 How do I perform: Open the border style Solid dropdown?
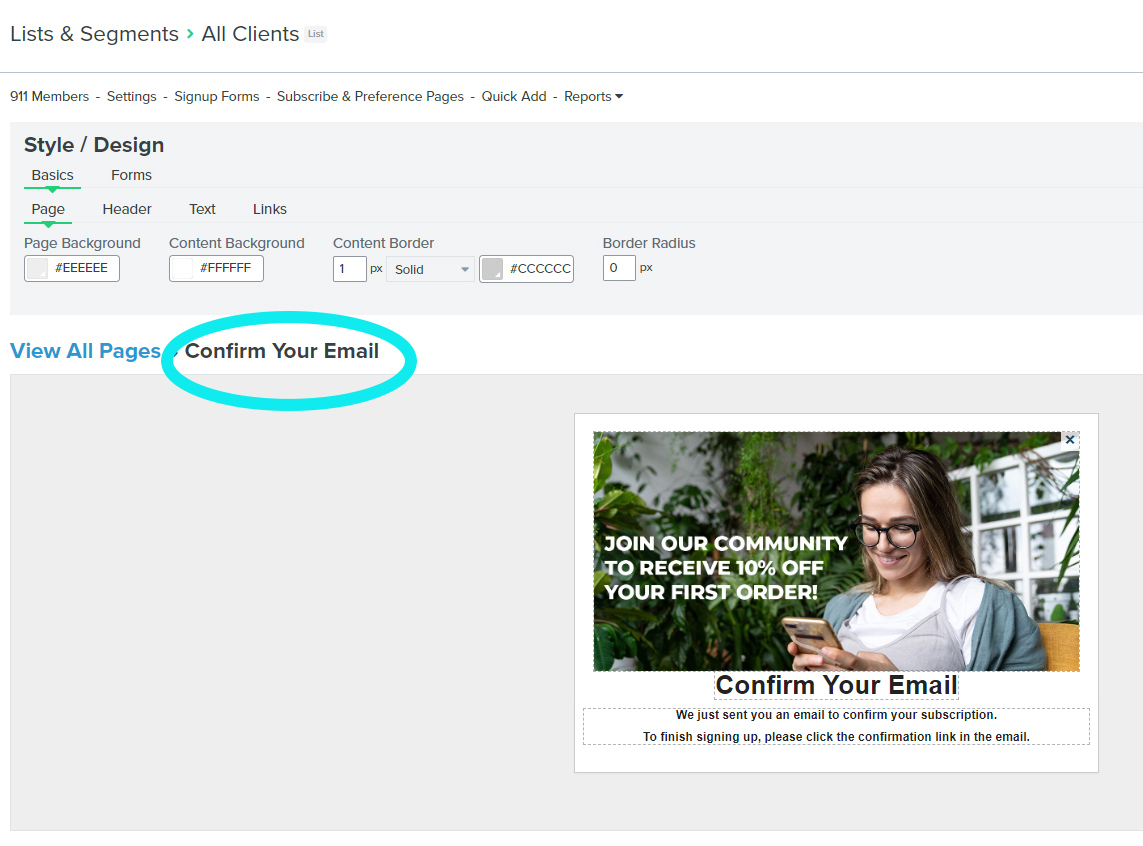pyautogui.click(x=430, y=269)
